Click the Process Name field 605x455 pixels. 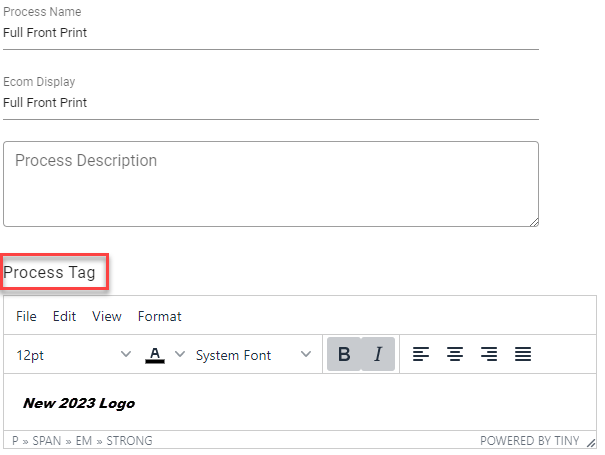(271, 33)
